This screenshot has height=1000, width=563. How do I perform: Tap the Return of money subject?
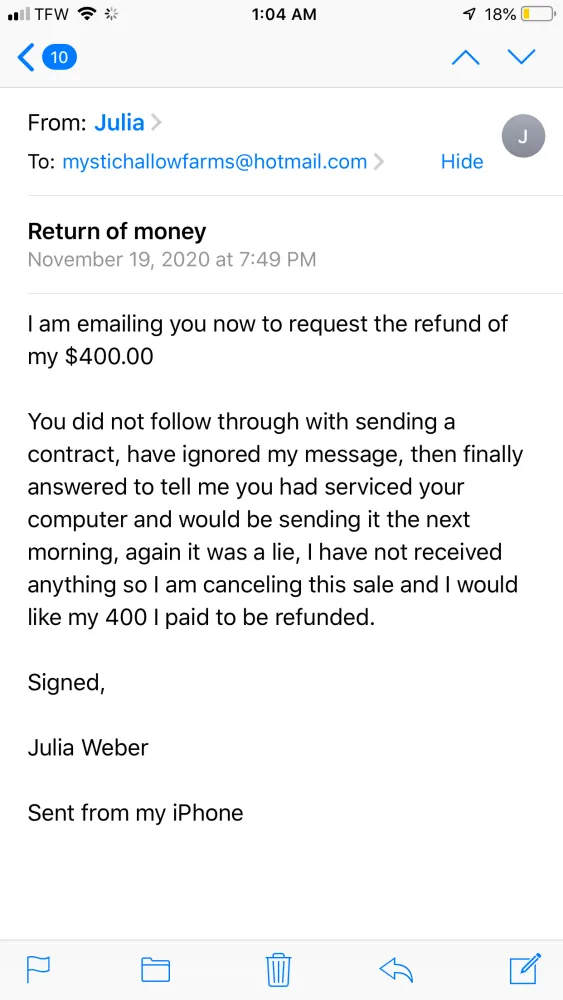pos(117,232)
